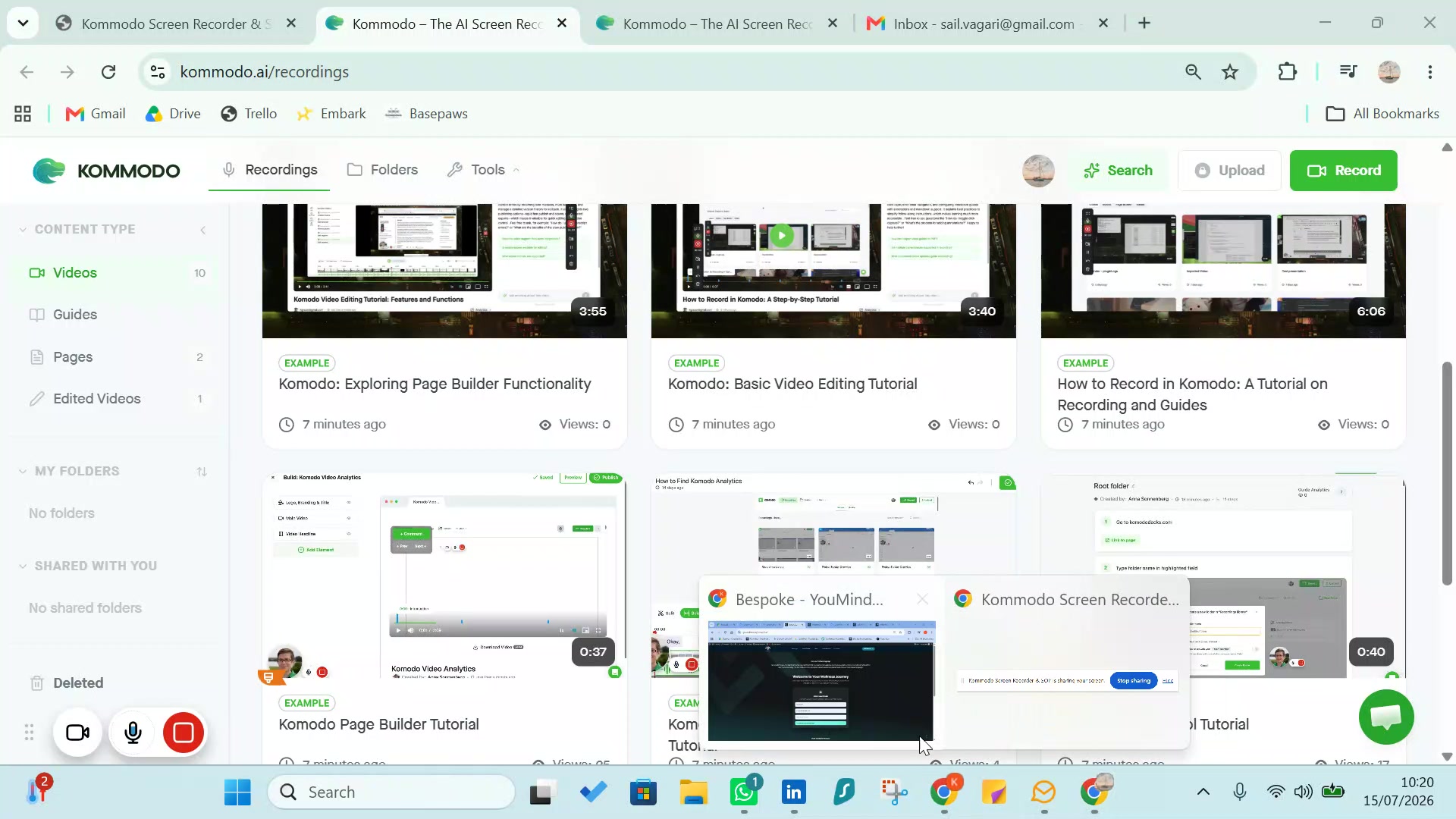Open the Gmail bookmark
Viewport: 1456px width, 819px height.
pyautogui.click(x=96, y=114)
